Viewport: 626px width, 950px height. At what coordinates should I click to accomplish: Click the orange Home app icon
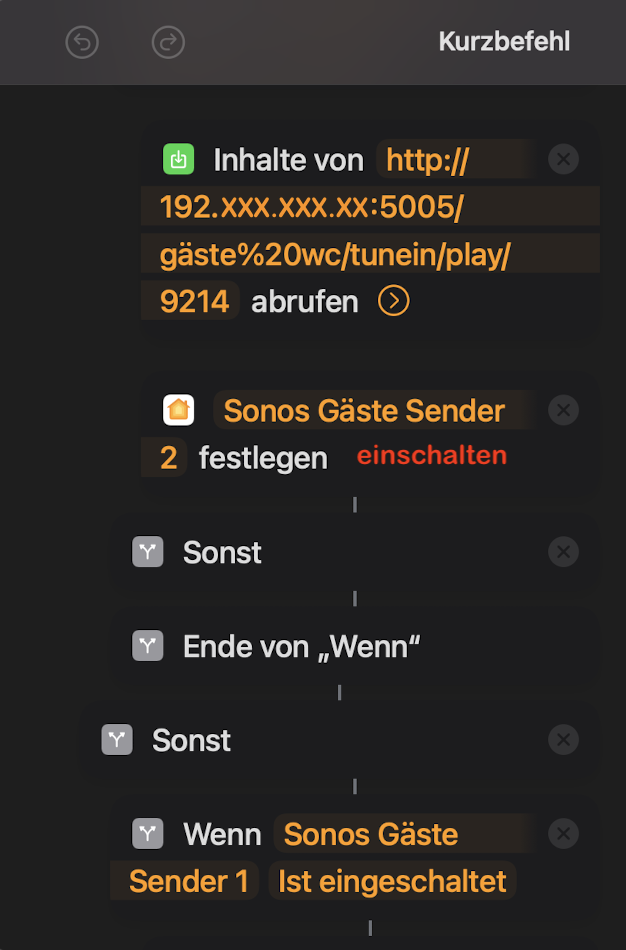178,410
